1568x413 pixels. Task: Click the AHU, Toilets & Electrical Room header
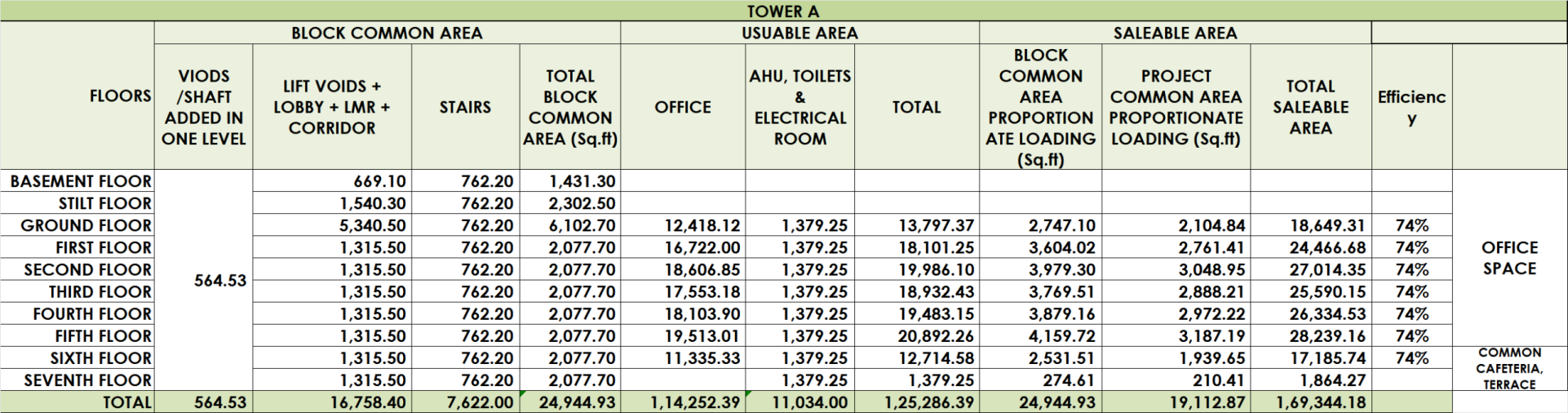click(x=800, y=107)
